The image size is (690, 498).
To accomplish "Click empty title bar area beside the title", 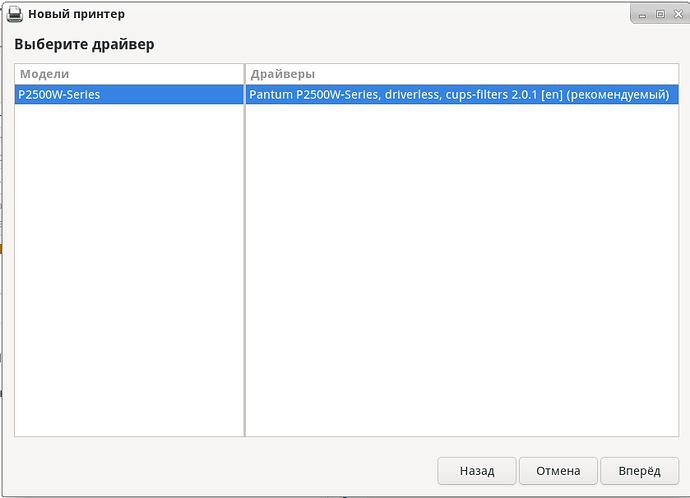I will pos(374,14).
